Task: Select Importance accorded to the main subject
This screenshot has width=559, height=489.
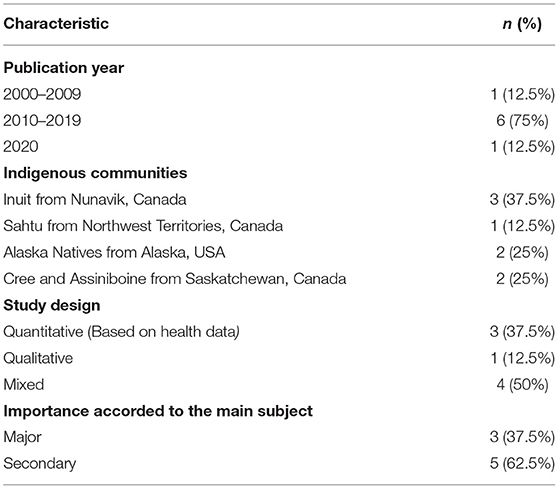Action: pos(158,411)
